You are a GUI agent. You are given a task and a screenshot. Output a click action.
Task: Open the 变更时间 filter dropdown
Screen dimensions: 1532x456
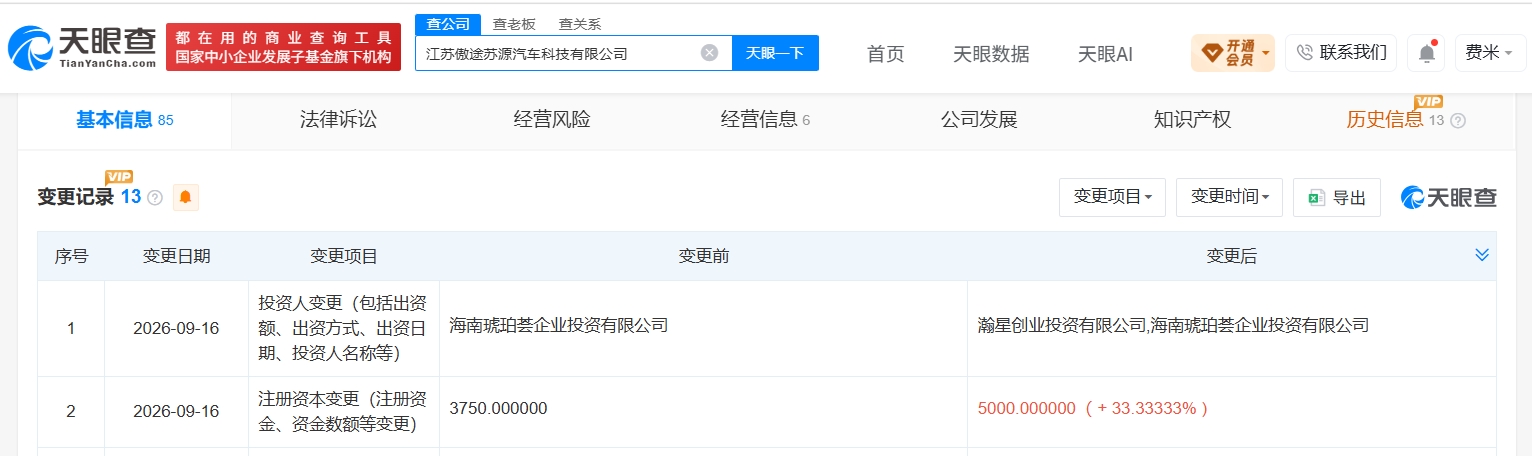pos(1230,197)
